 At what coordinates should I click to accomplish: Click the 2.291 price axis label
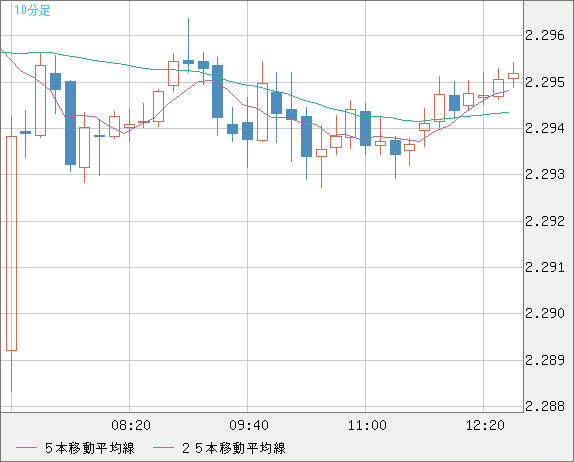[x=545, y=267]
